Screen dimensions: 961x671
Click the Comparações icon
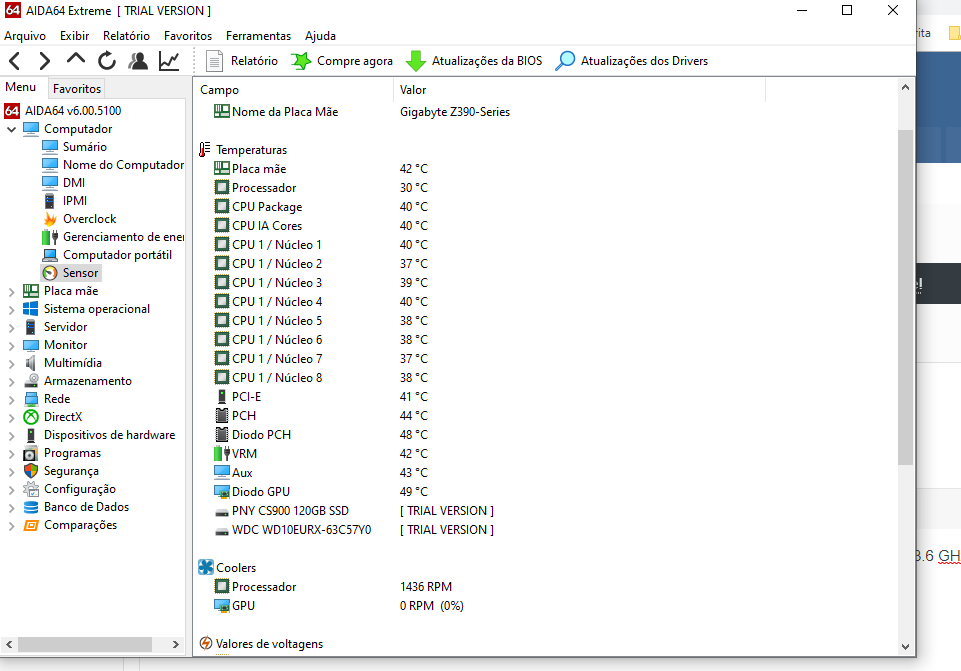31,525
